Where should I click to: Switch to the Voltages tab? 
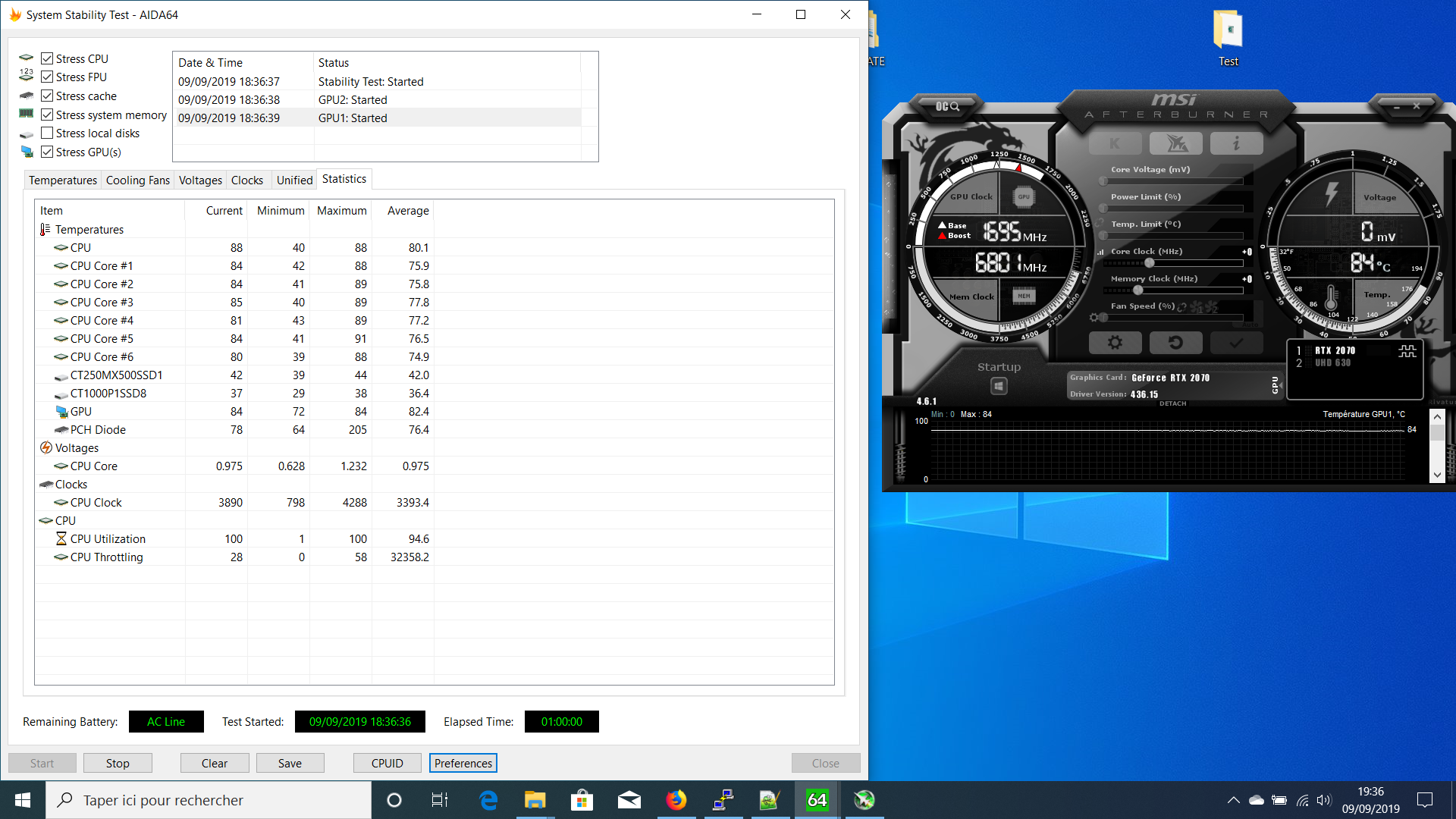200,180
